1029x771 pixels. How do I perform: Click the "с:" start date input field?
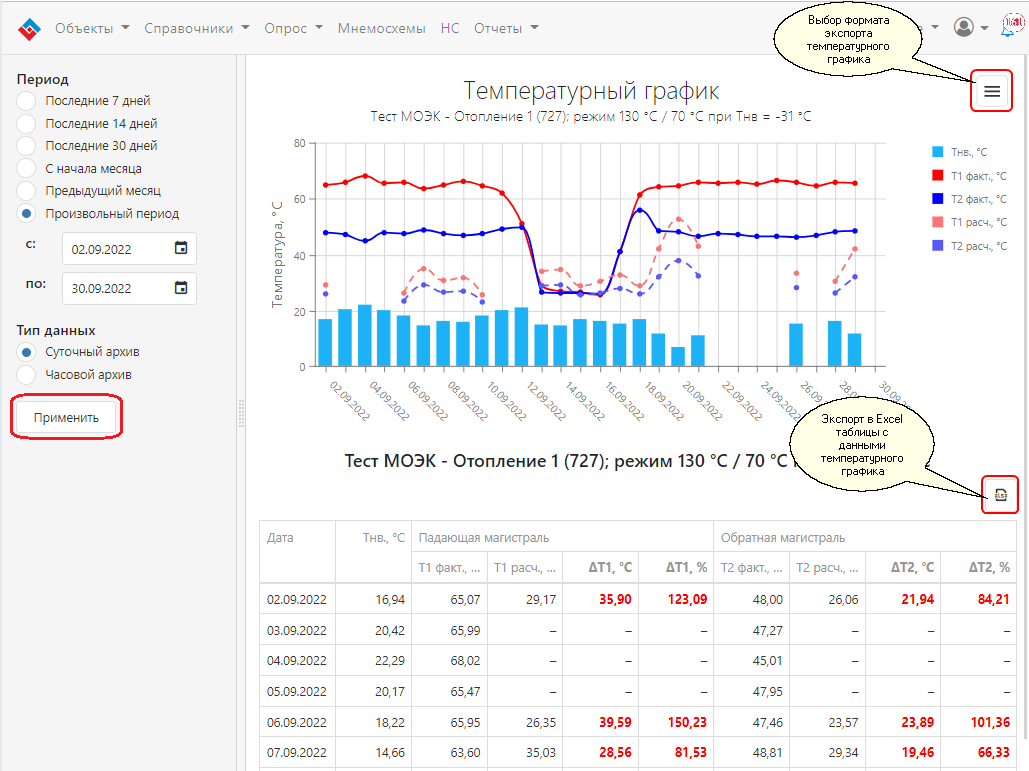(115, 248)
